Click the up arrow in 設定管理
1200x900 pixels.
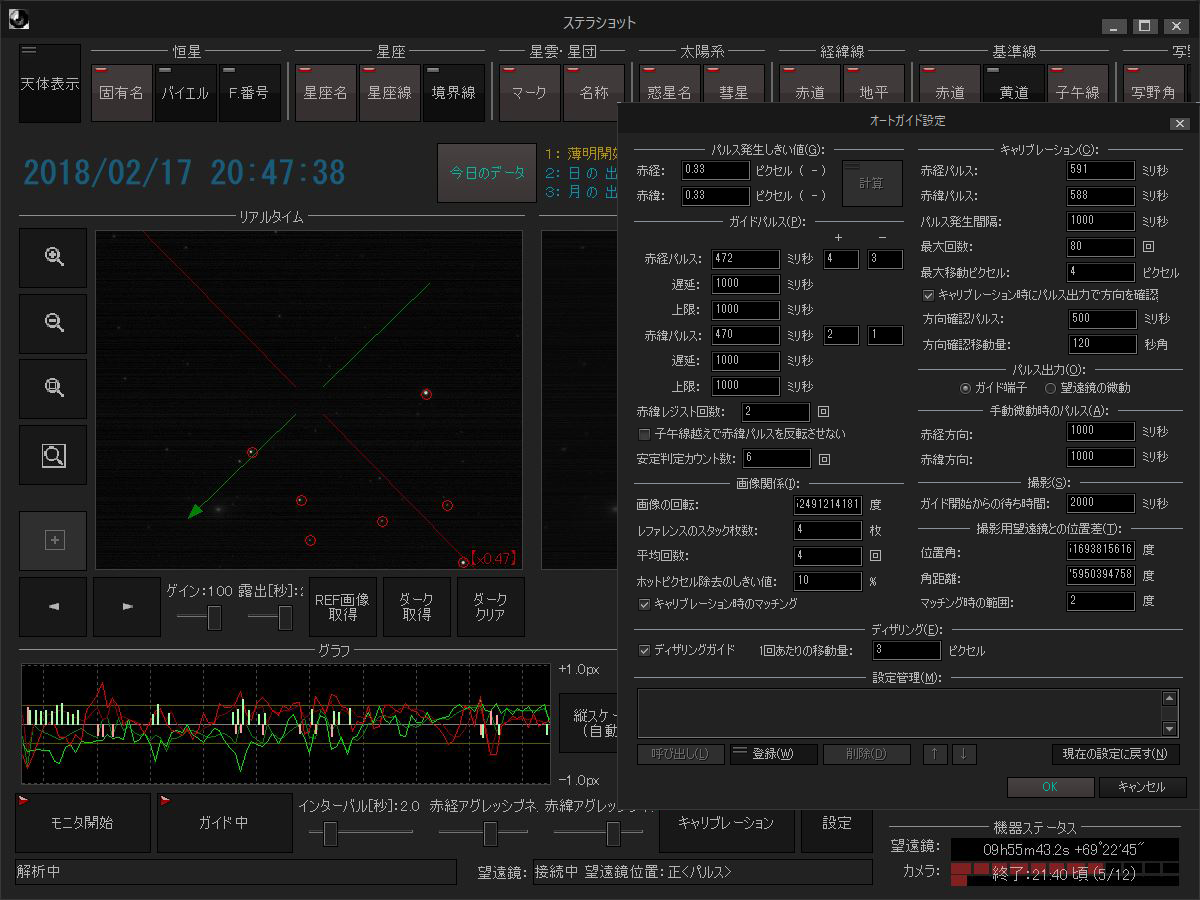[935, 754]
